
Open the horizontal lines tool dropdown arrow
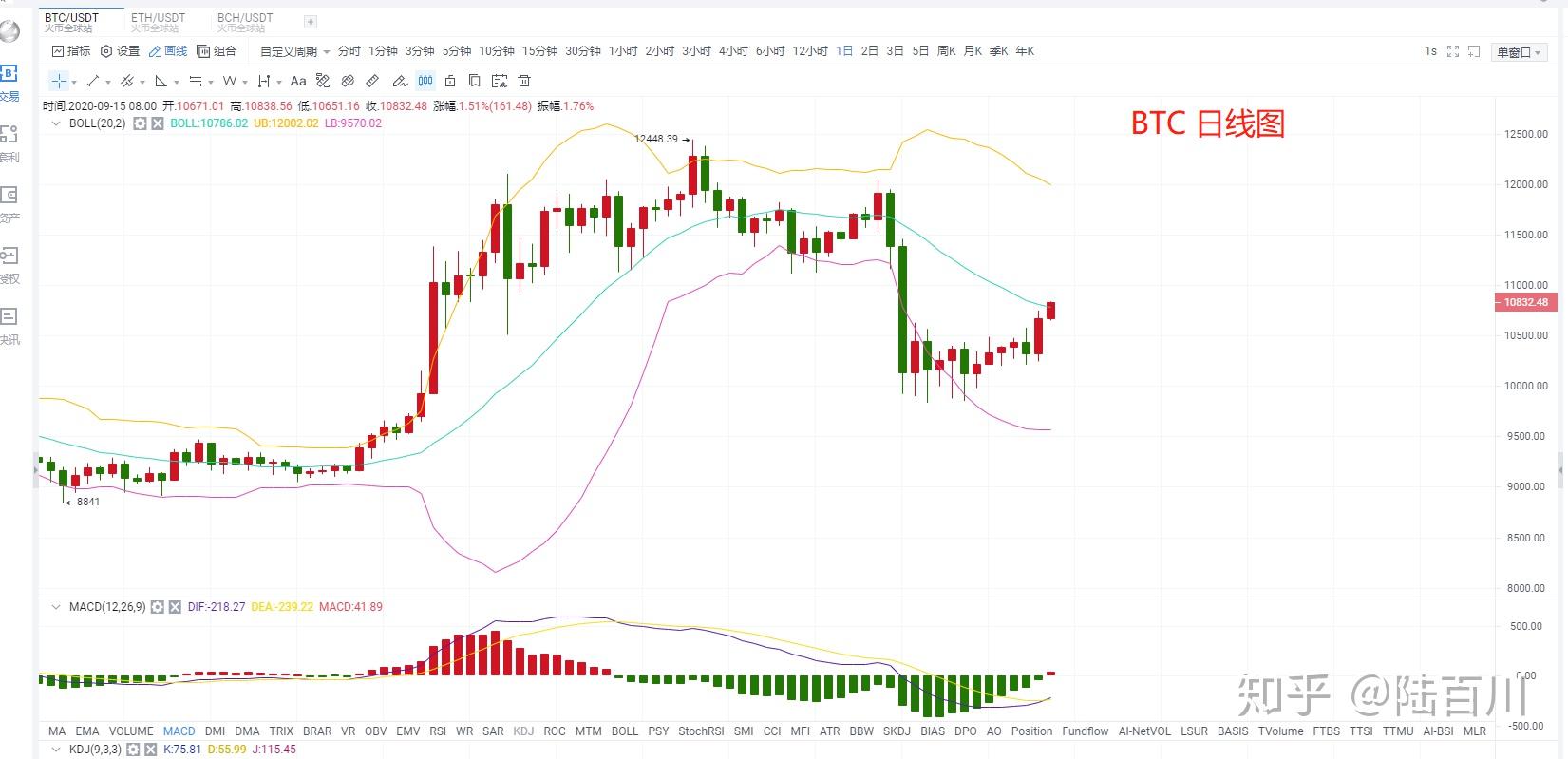pyautogui.click(x=211, y=83)
